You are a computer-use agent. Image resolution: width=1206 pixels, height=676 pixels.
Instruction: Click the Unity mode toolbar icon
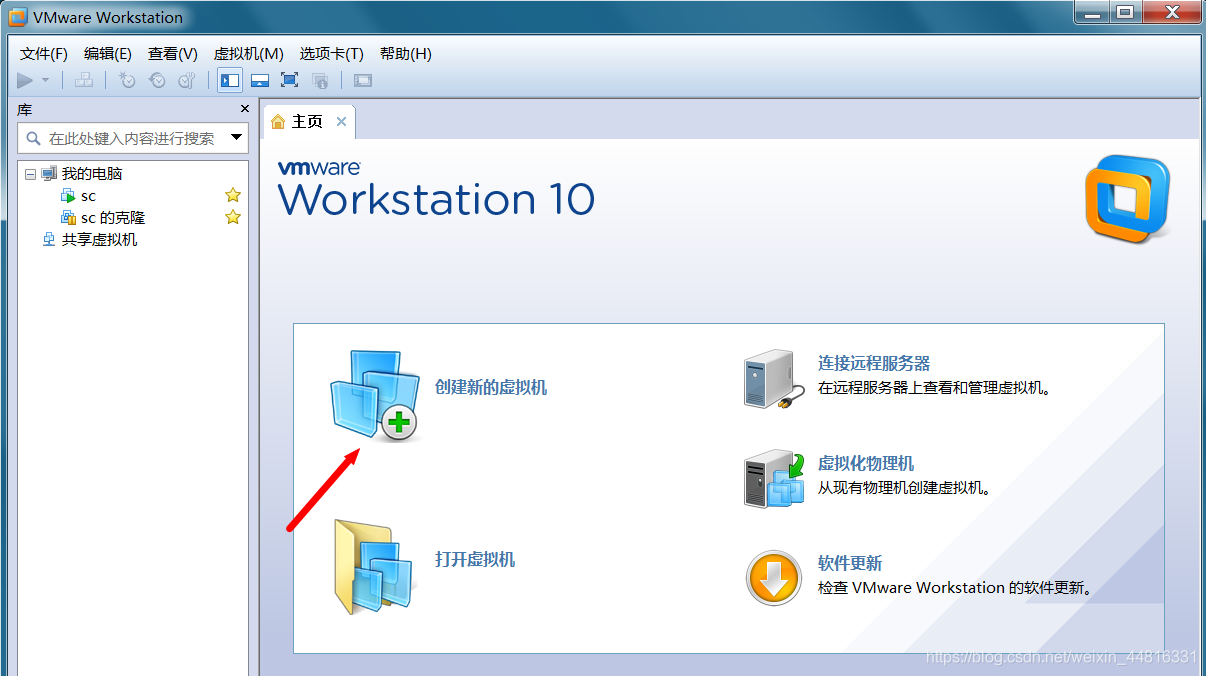click(x=320, y=80)
